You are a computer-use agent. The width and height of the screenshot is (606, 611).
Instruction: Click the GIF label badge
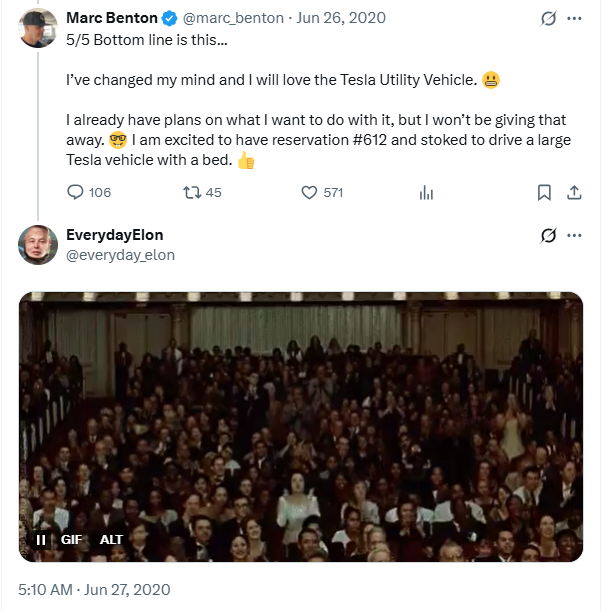[x=71, y=539]
